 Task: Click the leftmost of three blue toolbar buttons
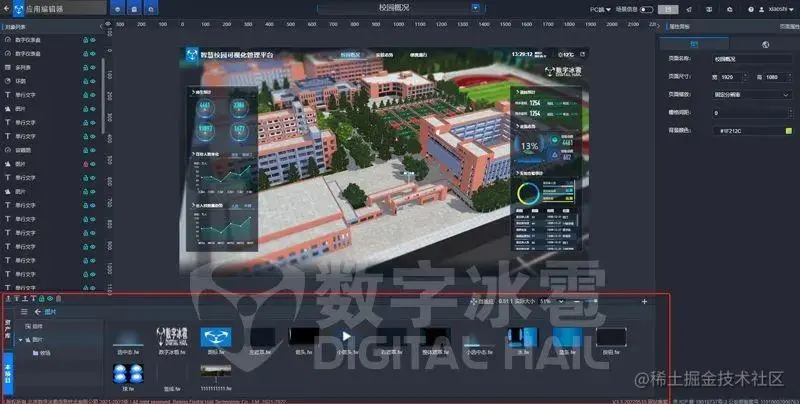[x=118, y=9]
